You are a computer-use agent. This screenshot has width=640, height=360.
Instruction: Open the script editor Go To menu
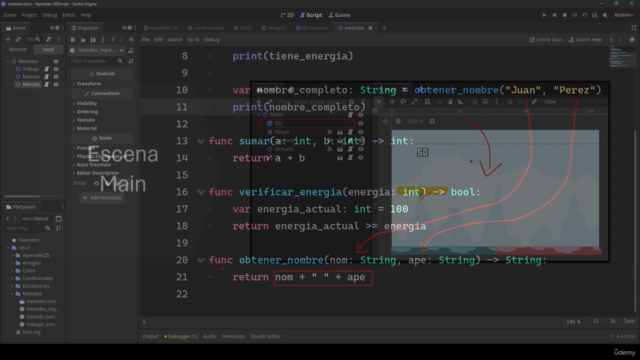pos(193,40)
